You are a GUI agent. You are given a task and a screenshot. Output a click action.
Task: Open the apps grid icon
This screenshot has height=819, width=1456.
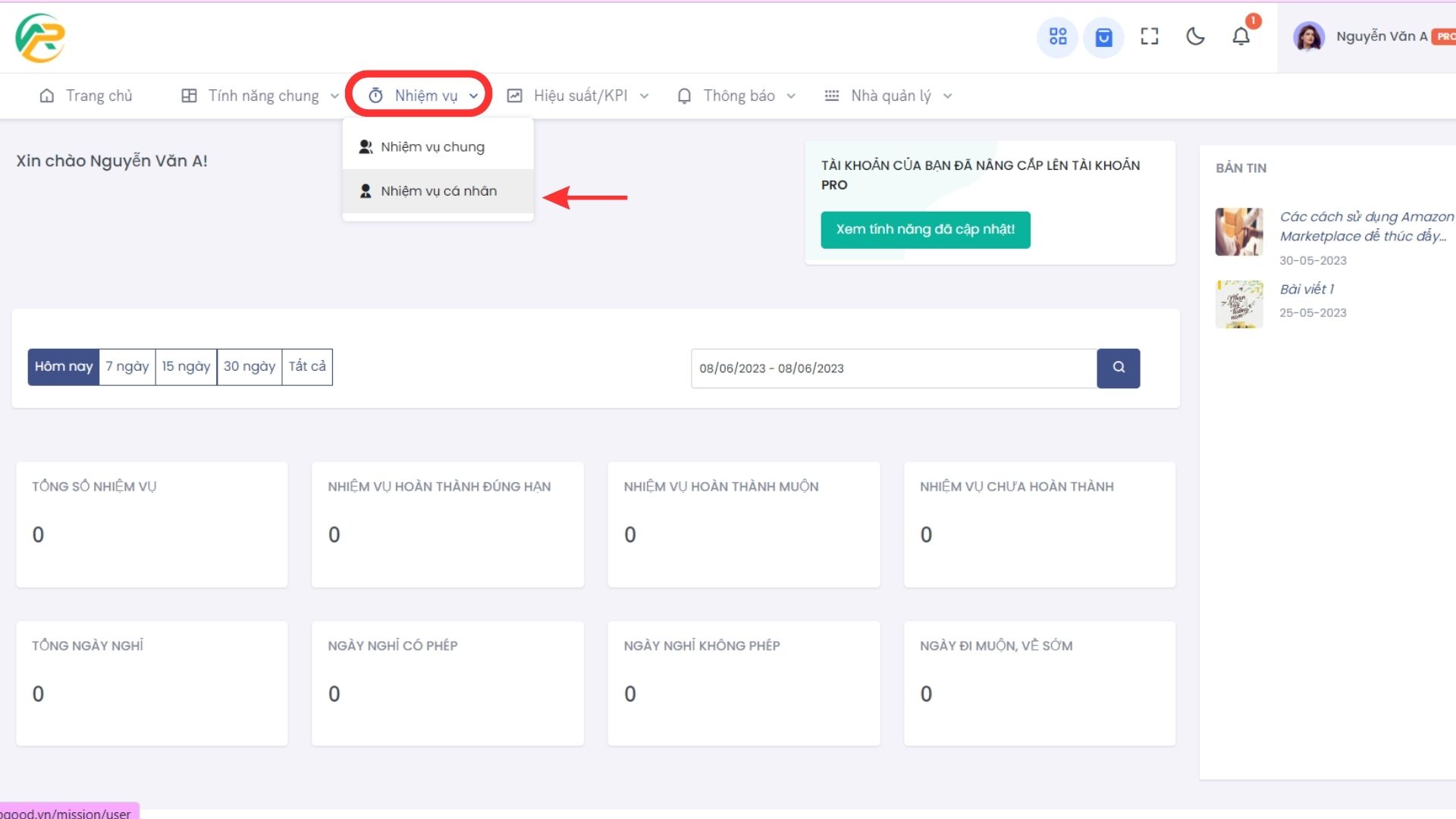pyautogui.click(x=1058, y=36)
